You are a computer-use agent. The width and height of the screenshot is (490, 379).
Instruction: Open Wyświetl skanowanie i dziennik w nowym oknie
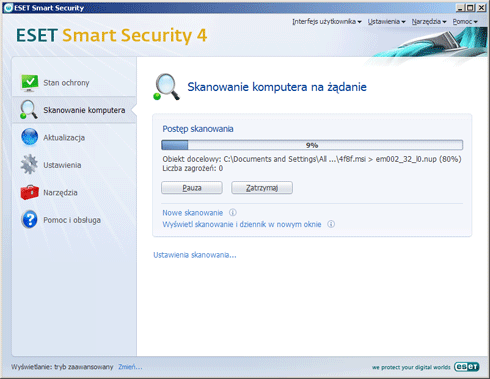point(242,224)
